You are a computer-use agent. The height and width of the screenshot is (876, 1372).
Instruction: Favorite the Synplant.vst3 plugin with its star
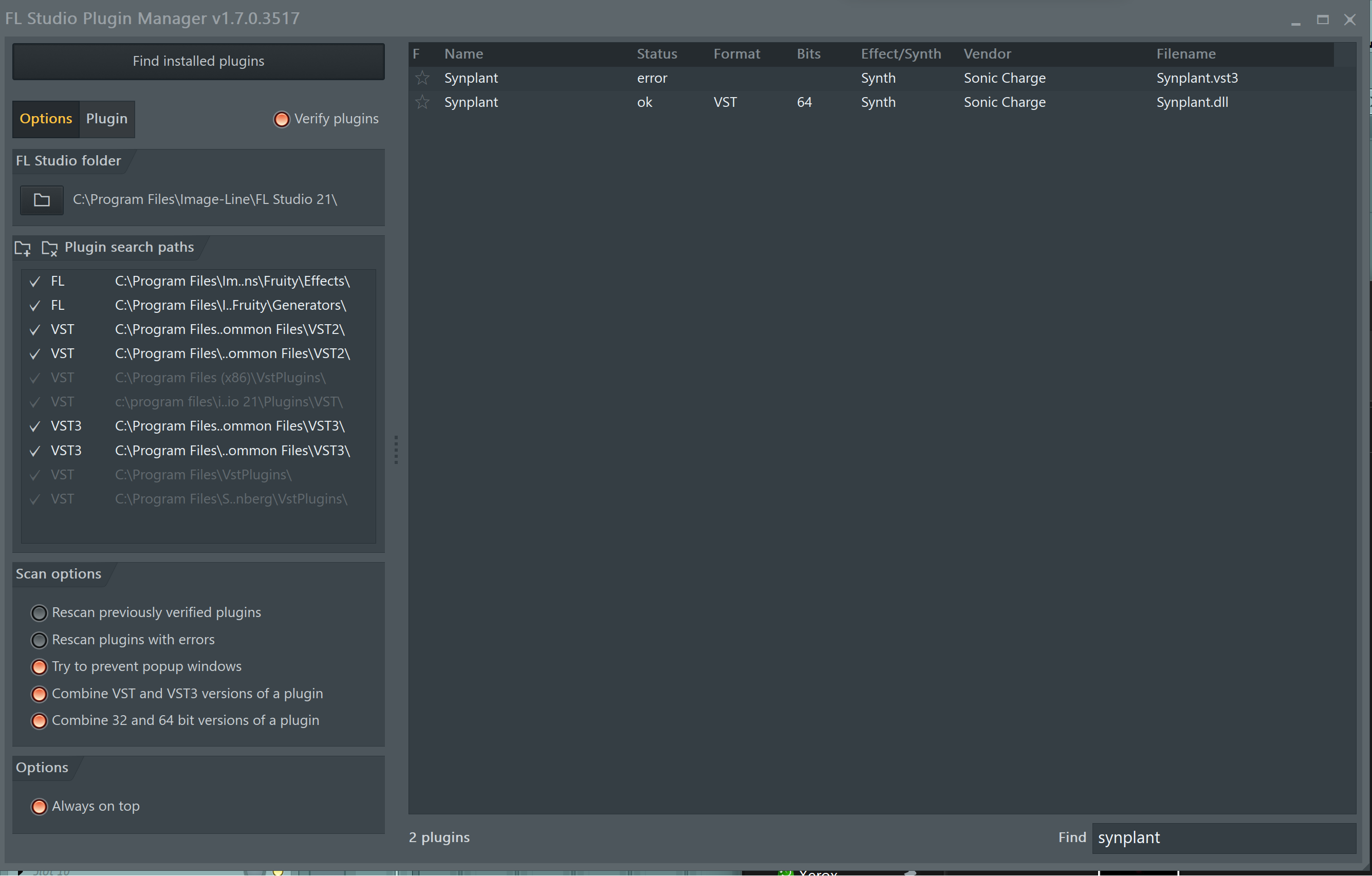tap(422, 78)
